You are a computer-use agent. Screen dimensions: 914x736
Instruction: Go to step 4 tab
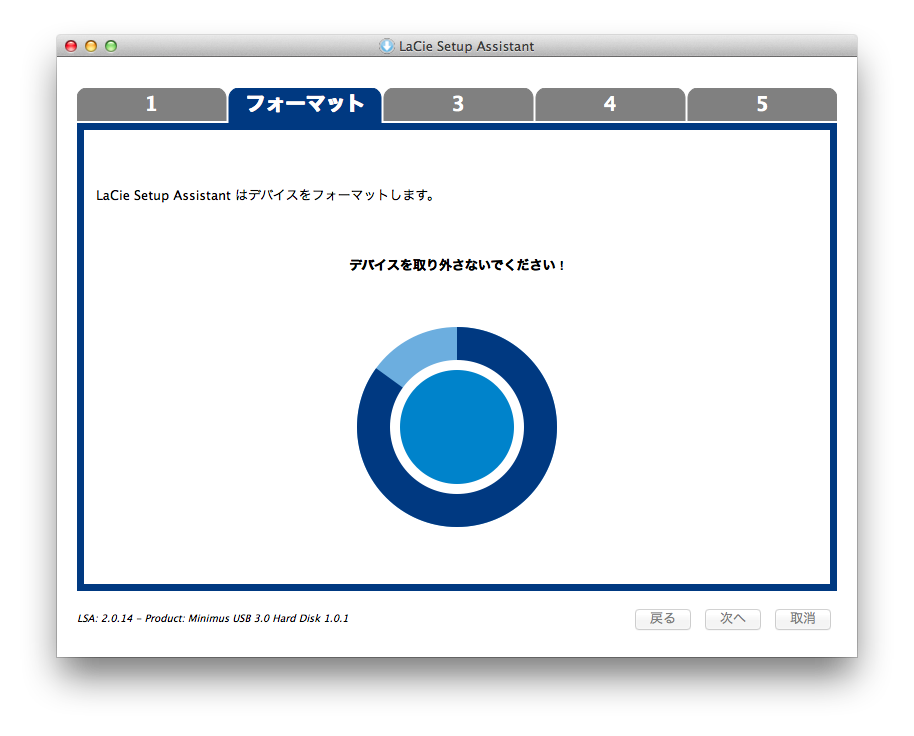[610, 104]
